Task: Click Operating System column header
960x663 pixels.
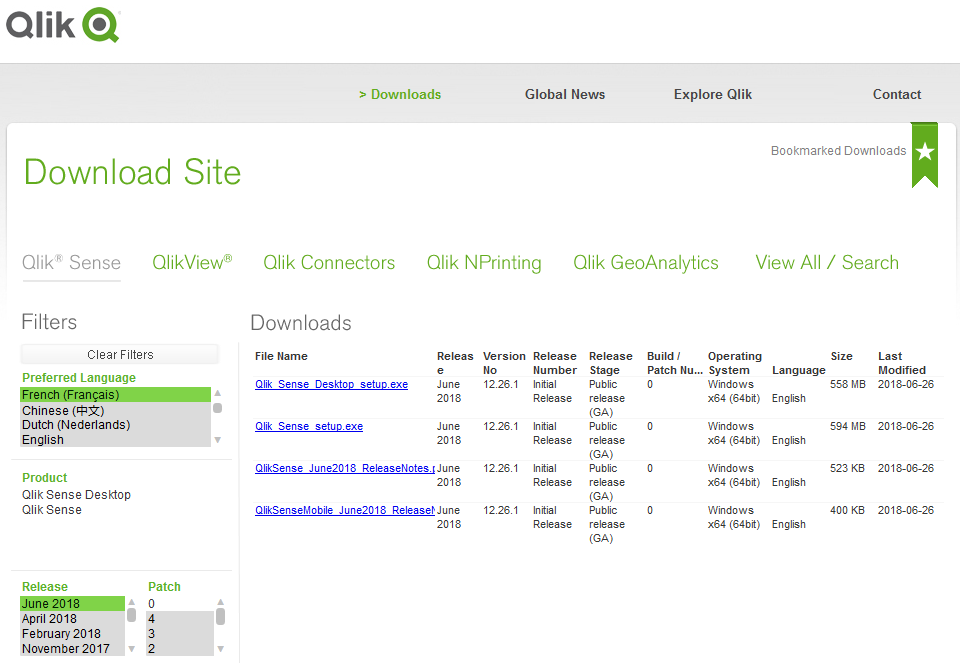Action: pos(735,363)
